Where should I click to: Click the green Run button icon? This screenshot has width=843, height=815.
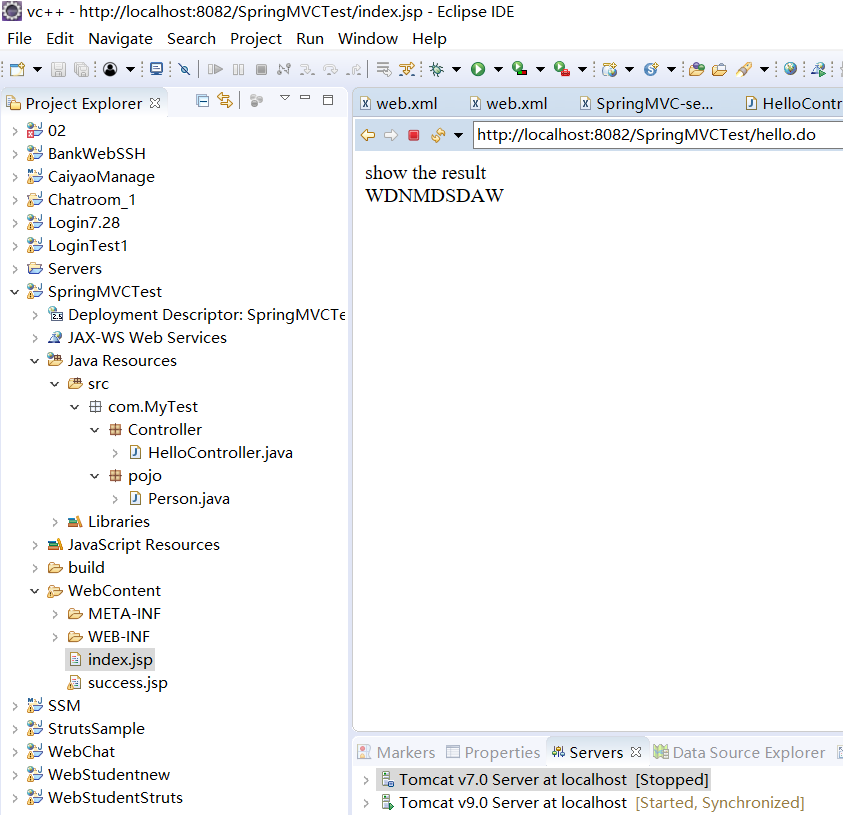[x=478, y=69]
